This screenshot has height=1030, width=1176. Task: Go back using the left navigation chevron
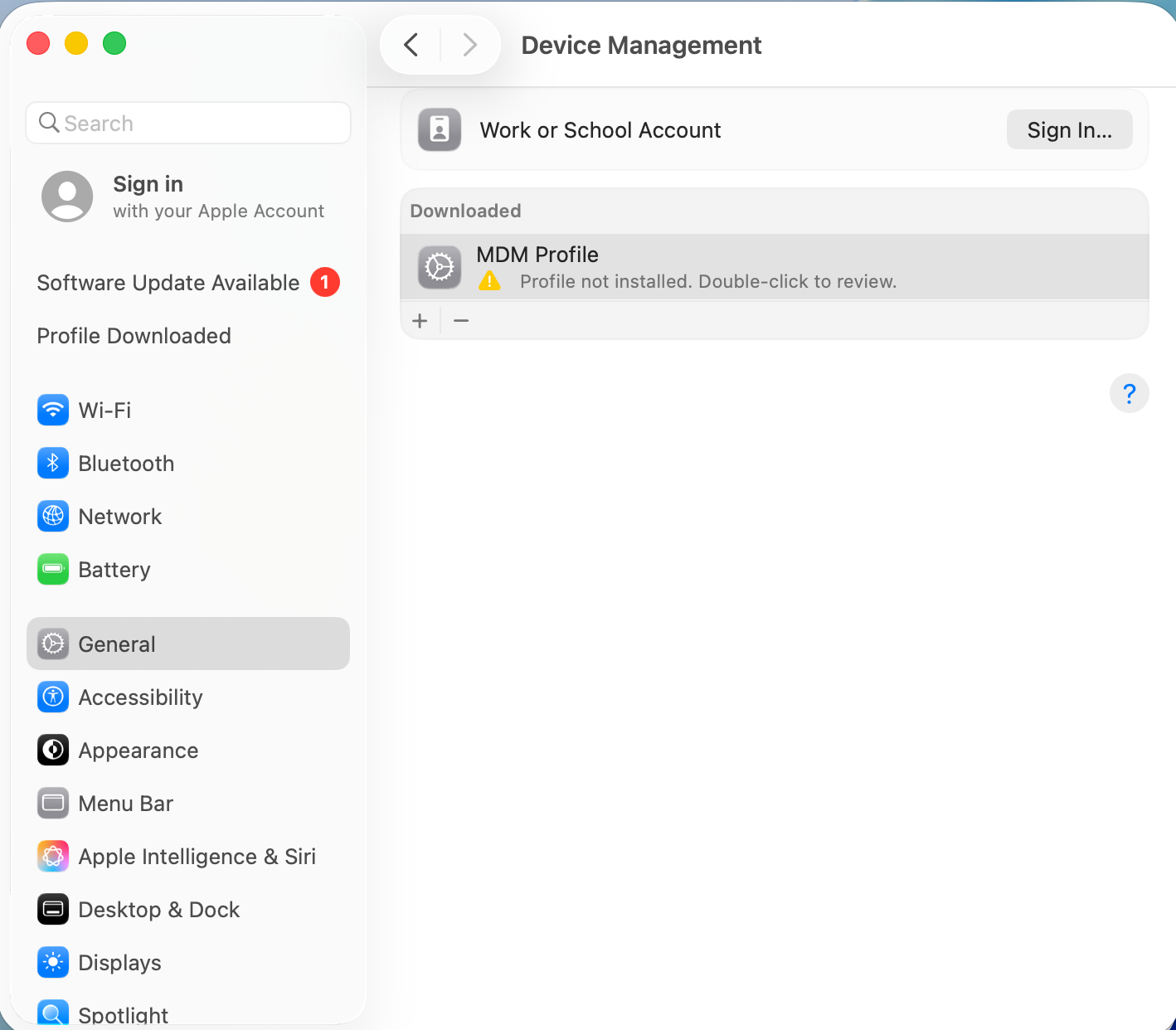pyautogui.click(x=410, y=45)
